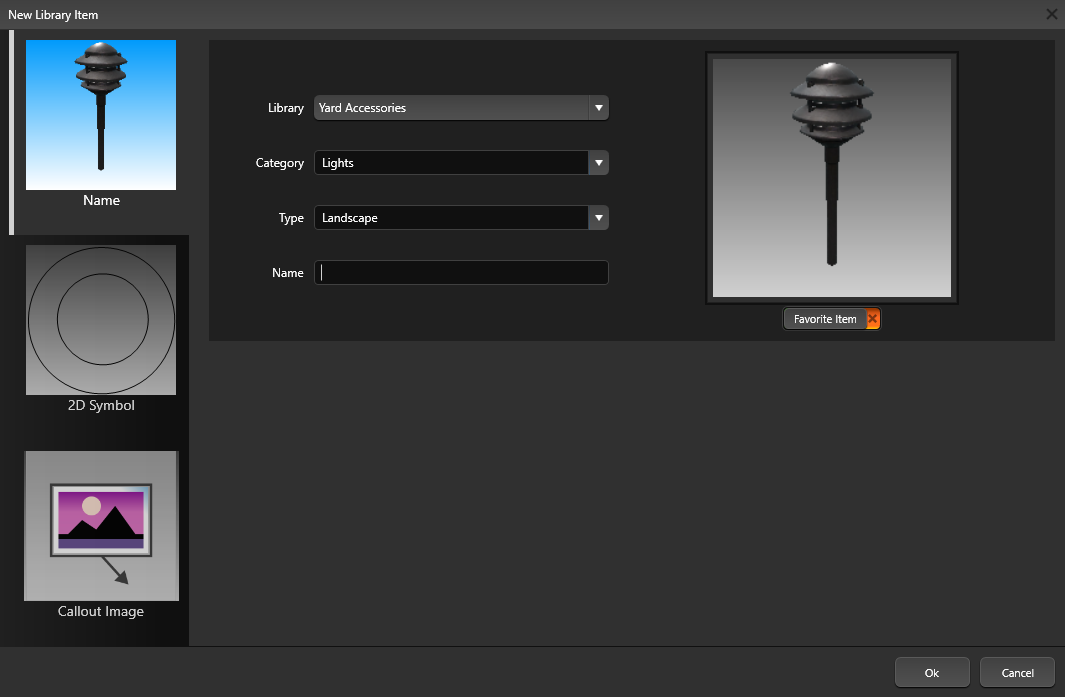The height and width of the screenshot is (697, 1065).
Task: Select the lamp thumbnail in the sidebar
Action: 101,115
